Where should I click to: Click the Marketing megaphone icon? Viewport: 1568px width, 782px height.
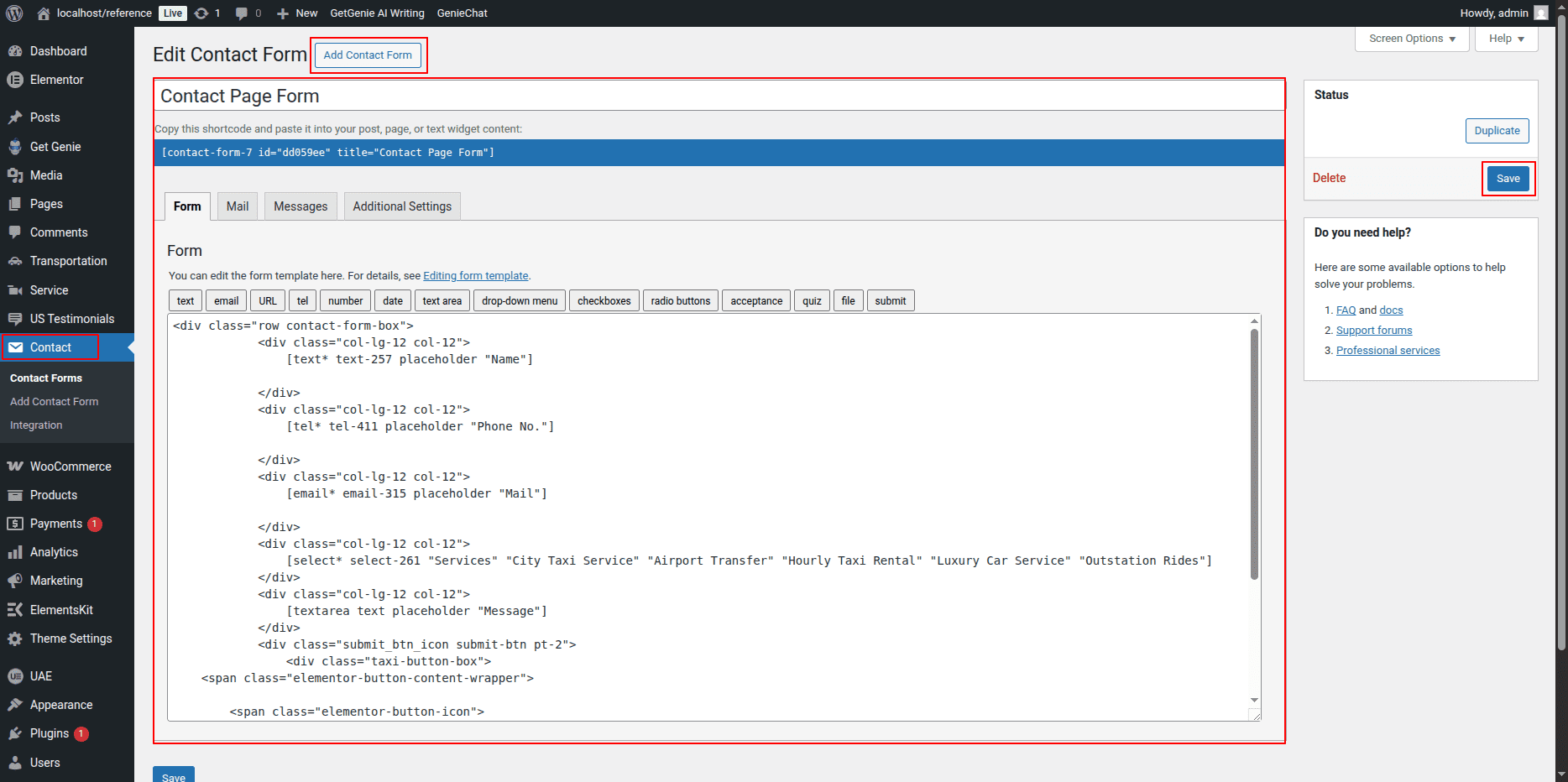[15, 581]
